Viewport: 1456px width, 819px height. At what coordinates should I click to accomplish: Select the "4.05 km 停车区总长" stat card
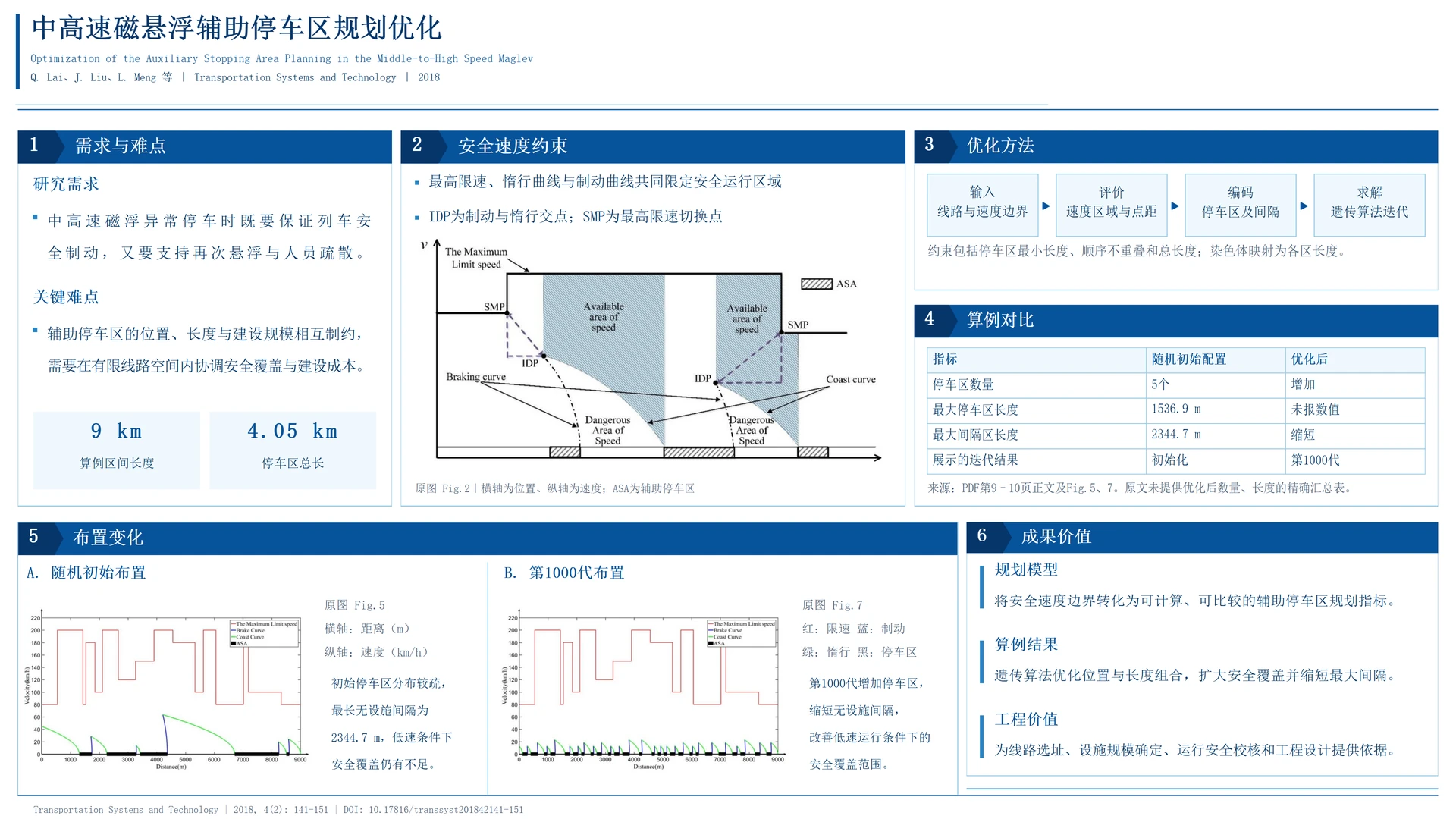(x=293, y=450)
